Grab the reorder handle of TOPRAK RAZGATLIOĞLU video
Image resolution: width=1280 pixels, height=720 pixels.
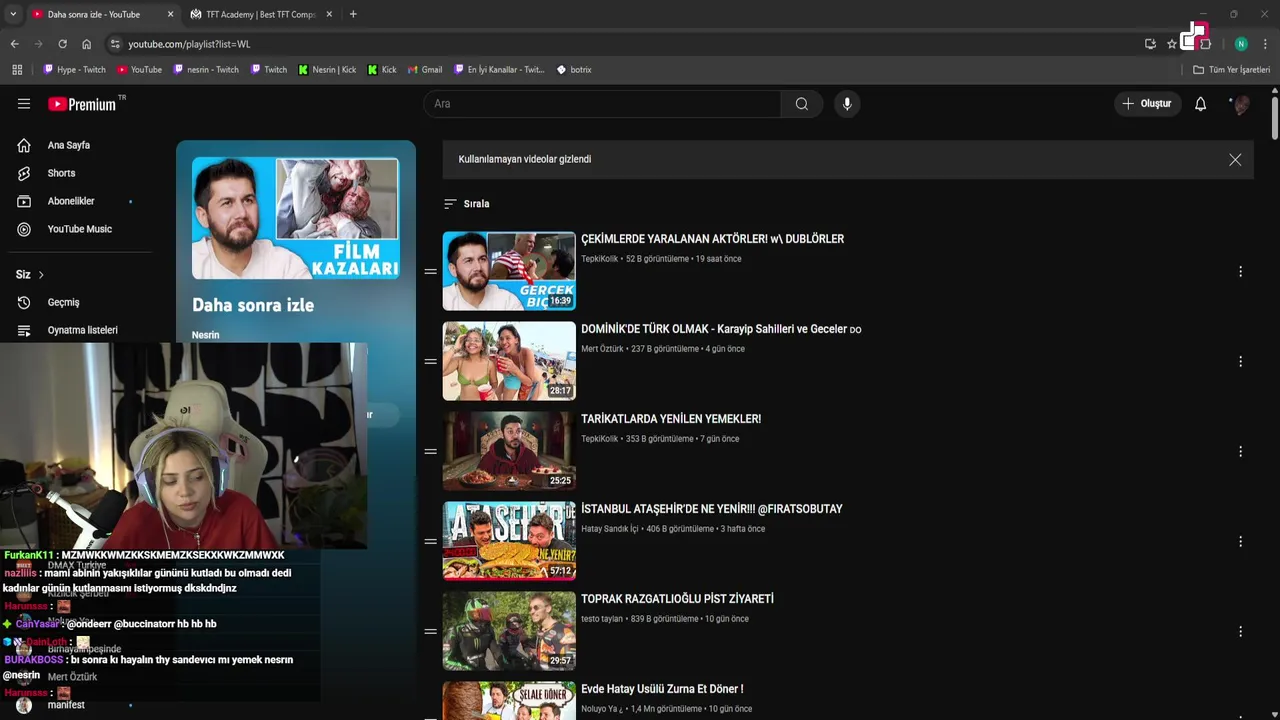click(431, 632)
